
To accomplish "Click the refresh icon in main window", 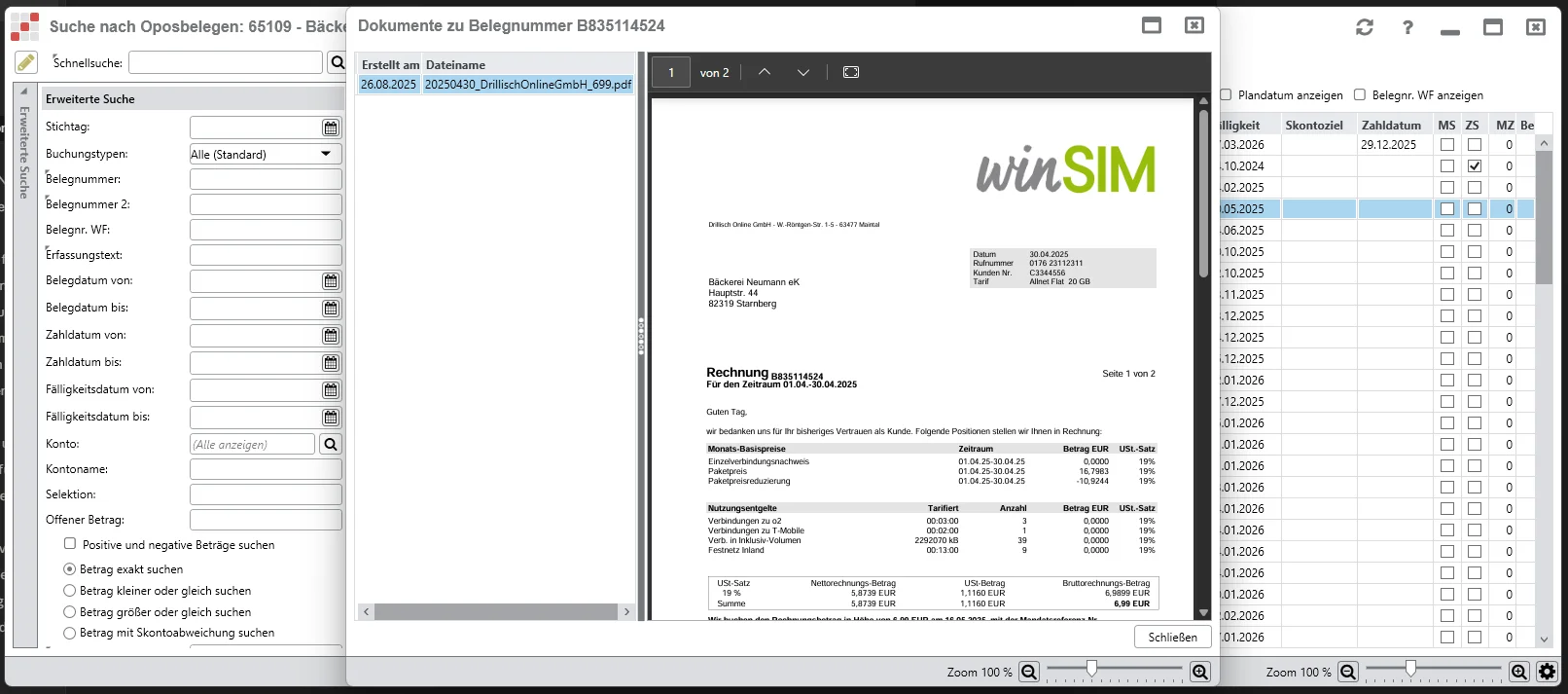I will 1365,27.
